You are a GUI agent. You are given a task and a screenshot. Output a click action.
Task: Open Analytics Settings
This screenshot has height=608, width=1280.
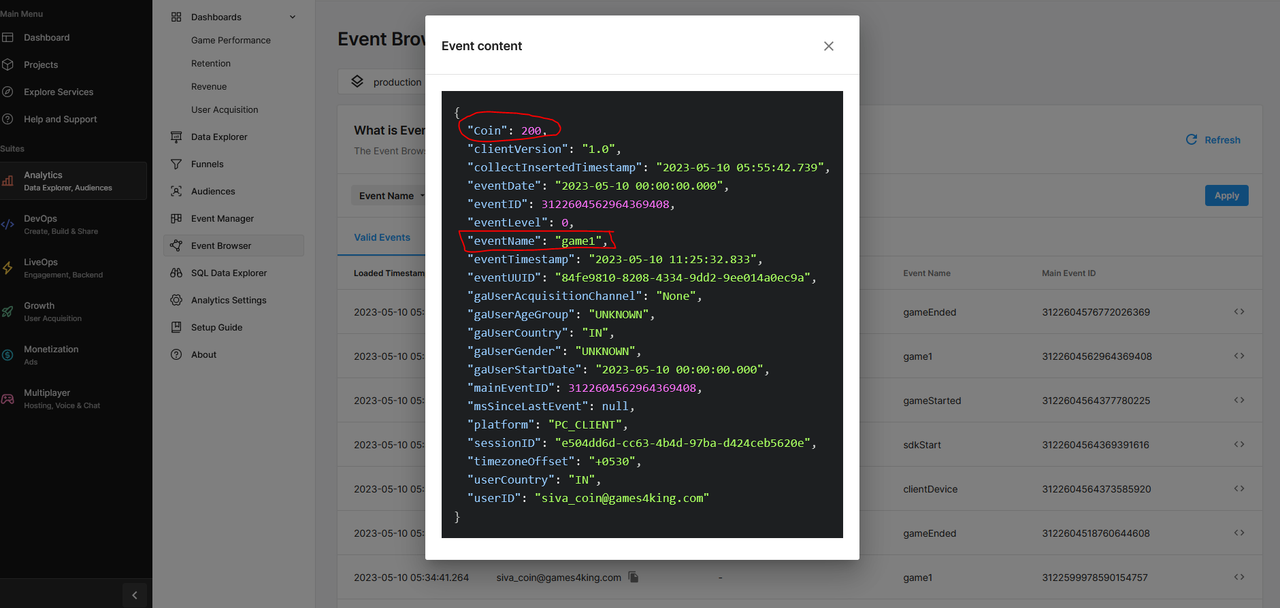[x=229, y=299]
